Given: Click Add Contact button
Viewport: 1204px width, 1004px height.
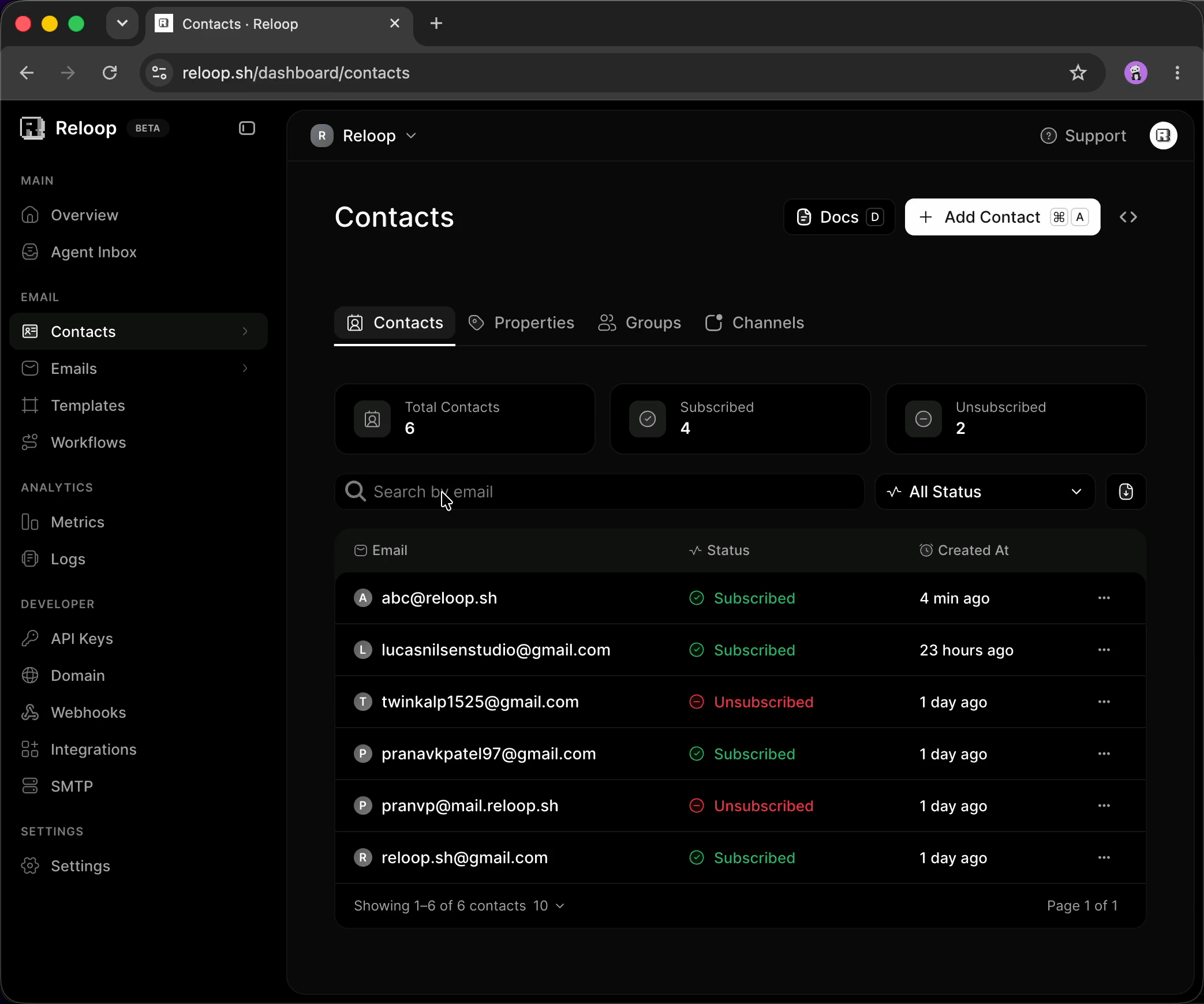Looking at the screenshot, I should coord(1003,217).
